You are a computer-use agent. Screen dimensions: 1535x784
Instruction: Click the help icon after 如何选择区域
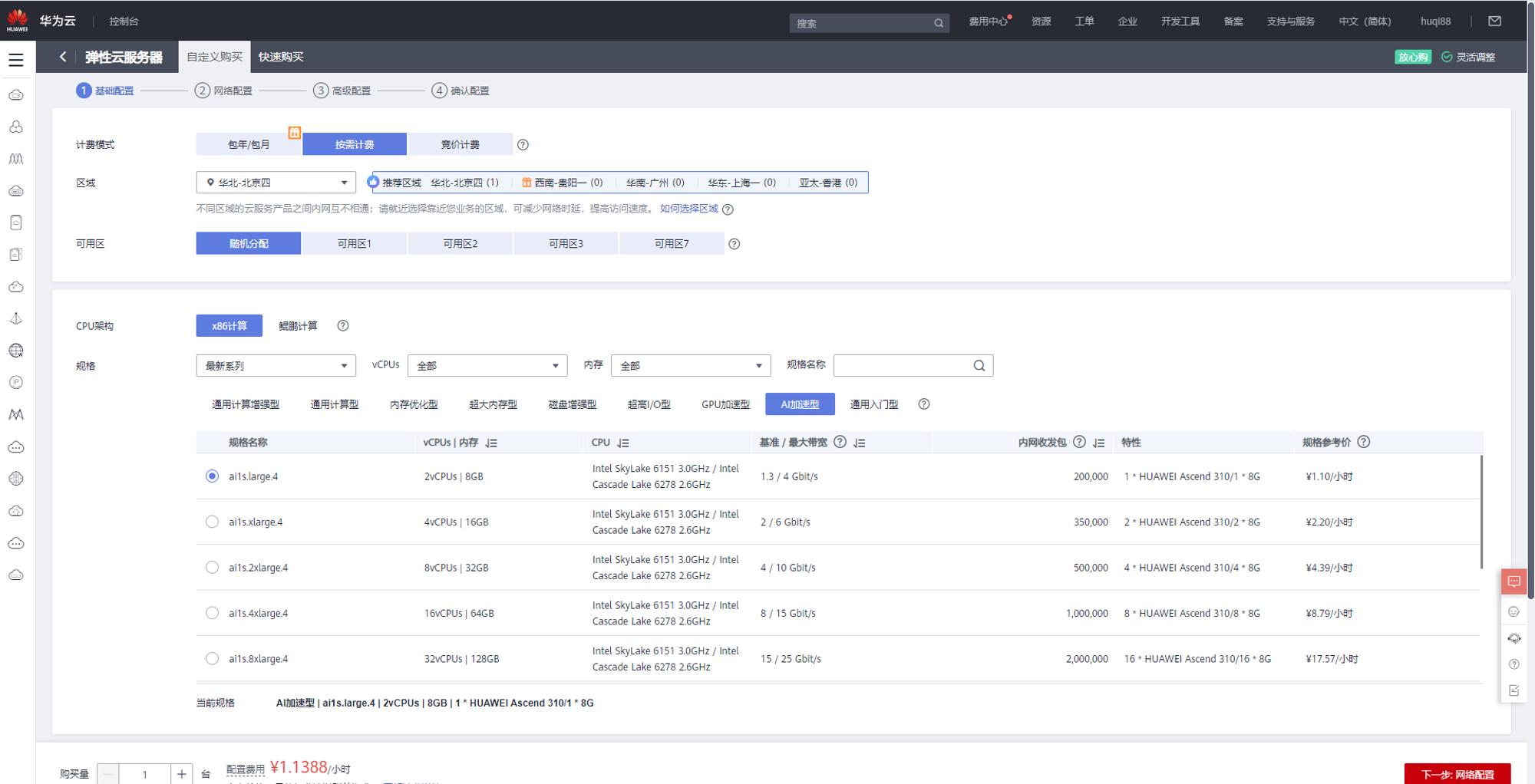click(x=728, y=209)
